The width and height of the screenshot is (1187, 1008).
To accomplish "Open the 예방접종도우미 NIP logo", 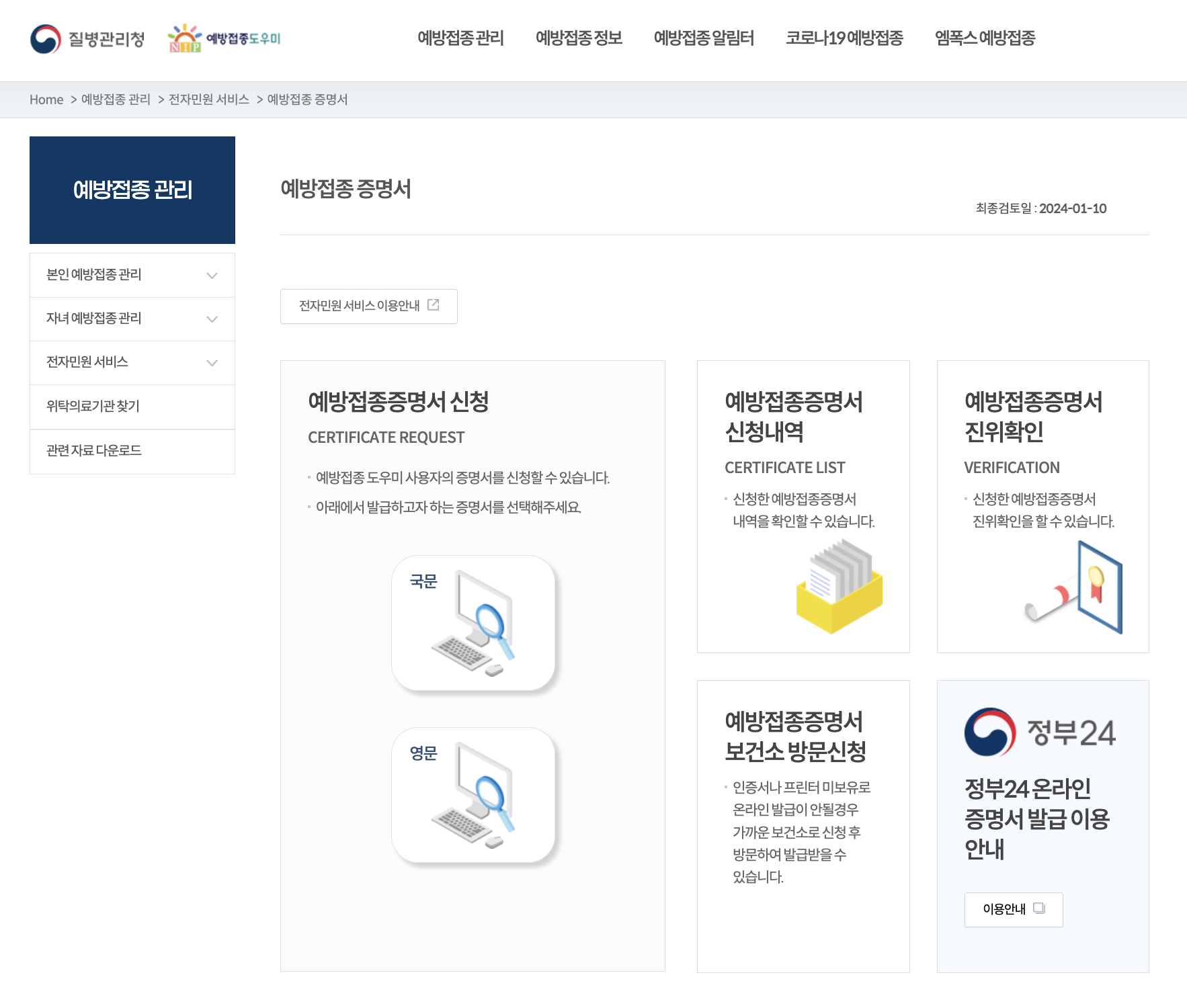I will [x=224, y=38].
